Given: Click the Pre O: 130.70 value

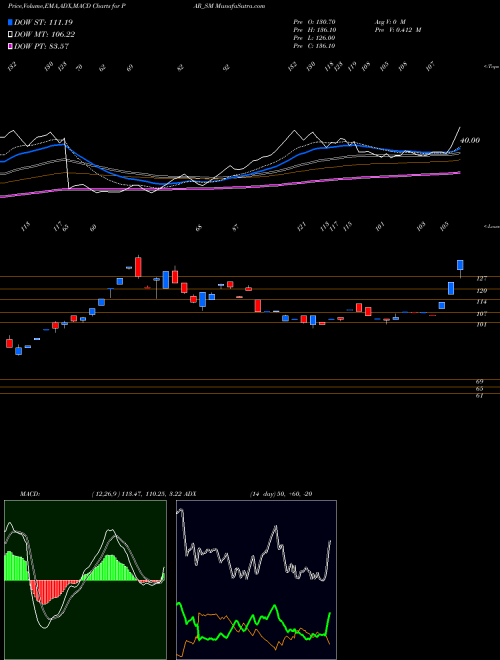Looking at the screenshot, I should point(314,22).
